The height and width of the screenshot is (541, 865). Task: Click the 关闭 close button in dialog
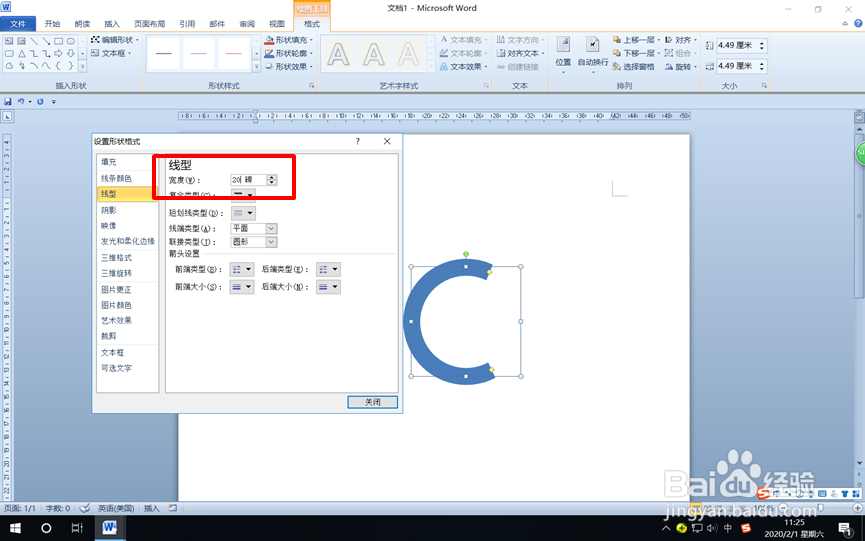(x=372, y=402)
